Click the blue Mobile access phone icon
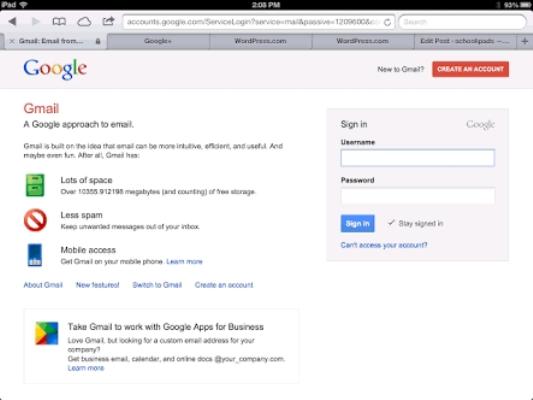Viewport: 533px width, 400px height. pos(35,255)
